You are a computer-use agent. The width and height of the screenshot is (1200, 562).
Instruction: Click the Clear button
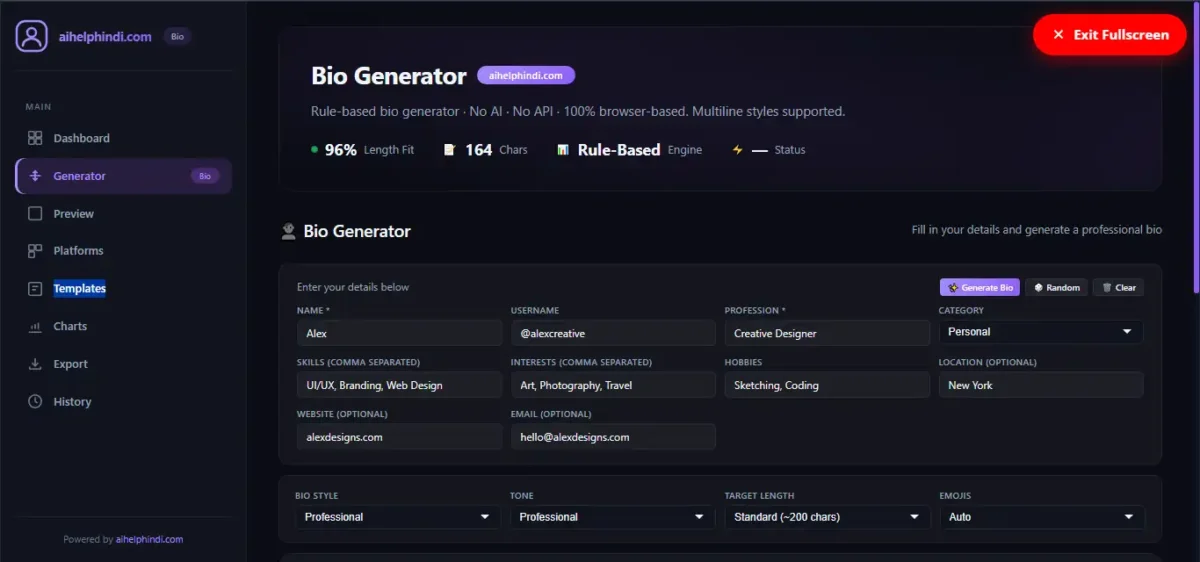(1118, 287)
